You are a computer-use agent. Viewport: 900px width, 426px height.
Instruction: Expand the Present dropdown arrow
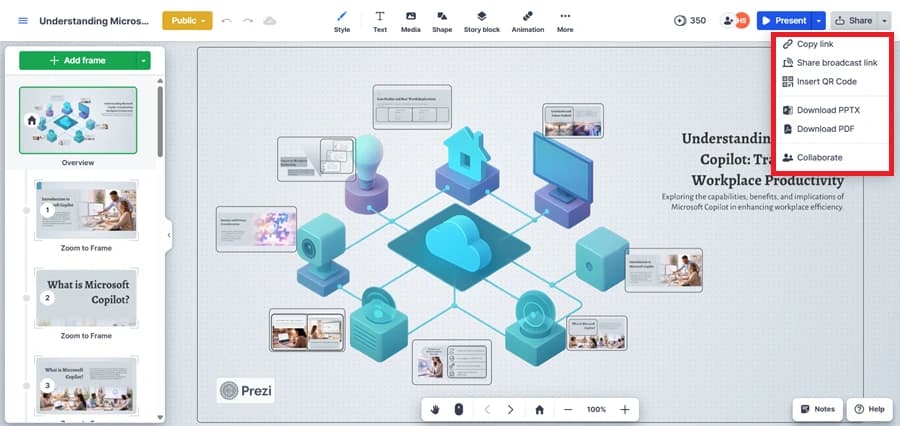819,21
